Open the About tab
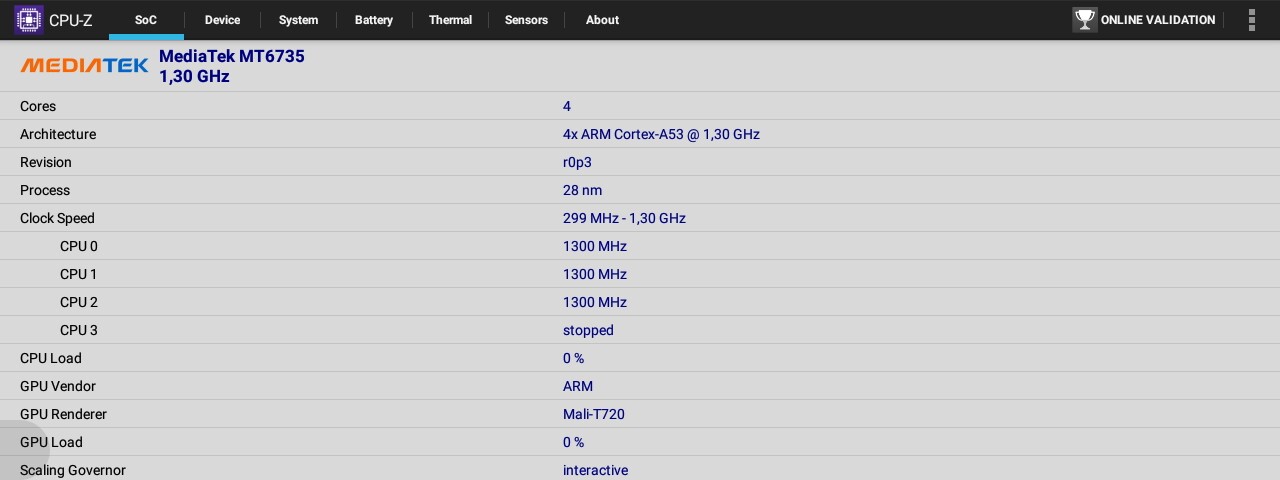1280x480 pixels. click(x=602, y=20)
